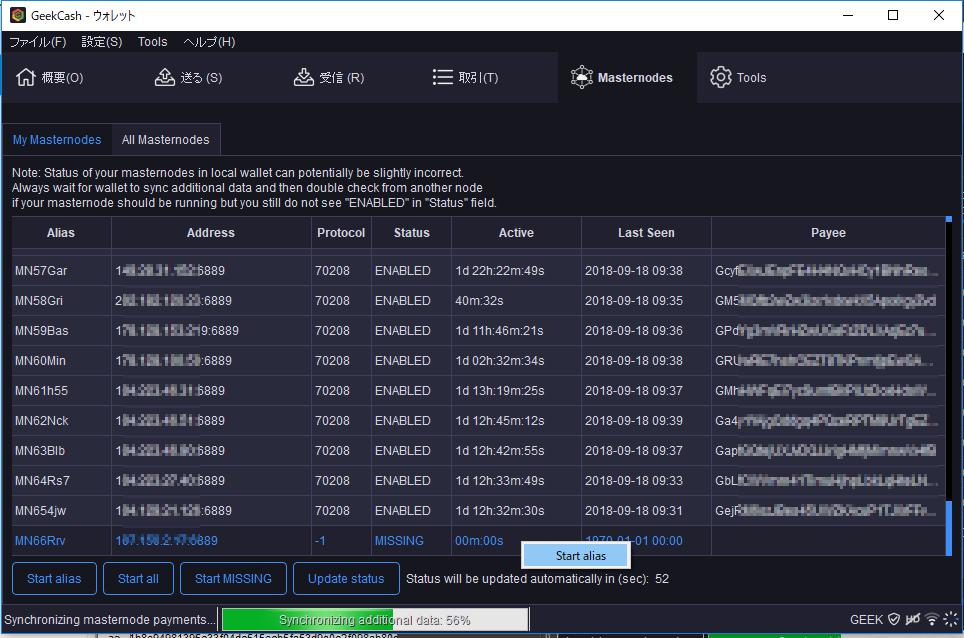
Task: Open the 設定(S) menu
Action: [102, 42]
